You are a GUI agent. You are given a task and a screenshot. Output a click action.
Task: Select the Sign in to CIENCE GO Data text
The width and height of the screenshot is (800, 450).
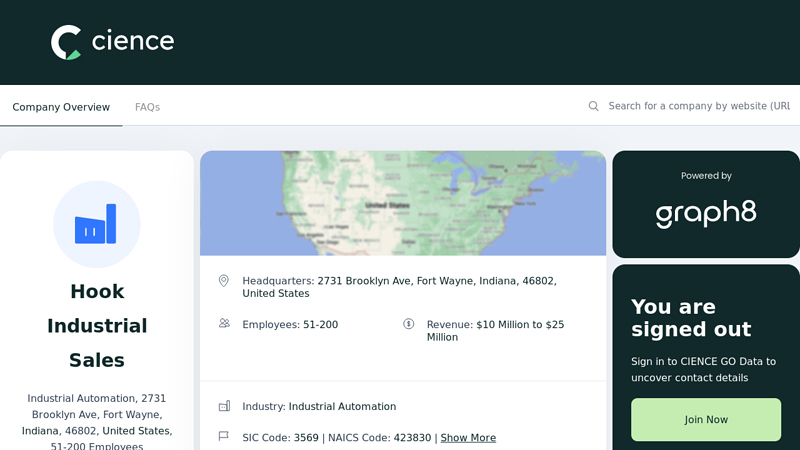[704, 369]
